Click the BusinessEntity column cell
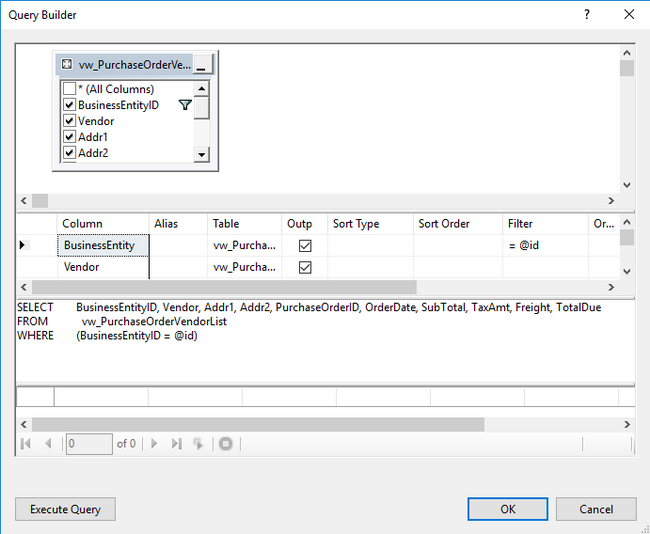This screenshot has width=650, height=534. (x=103, y=245)
